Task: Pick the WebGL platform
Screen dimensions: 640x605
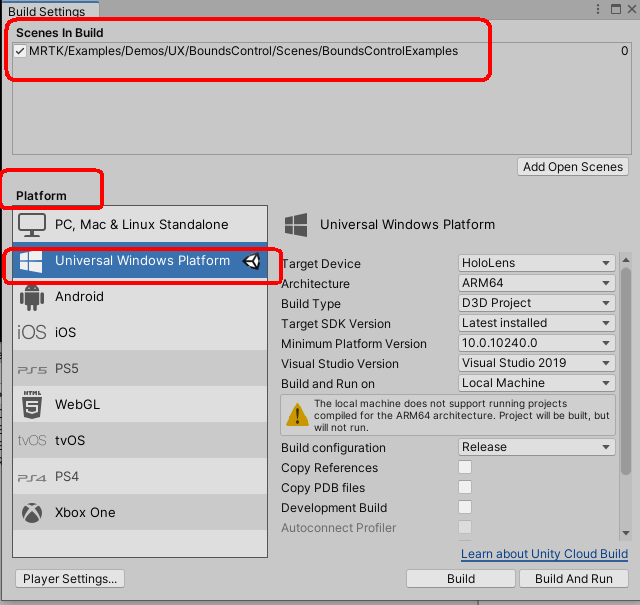Action: pyautogui.click(x=140, y=404)
